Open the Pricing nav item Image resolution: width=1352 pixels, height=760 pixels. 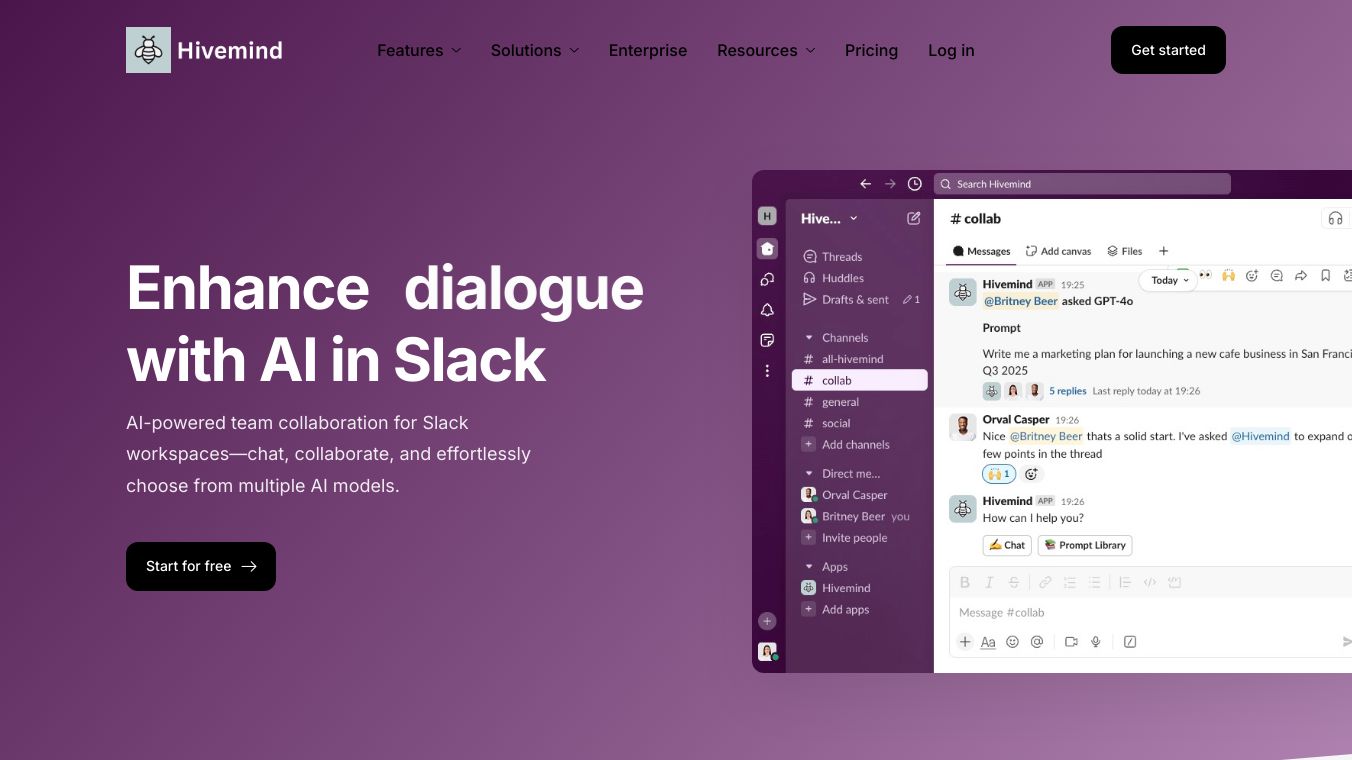click(x=871, y=50)
